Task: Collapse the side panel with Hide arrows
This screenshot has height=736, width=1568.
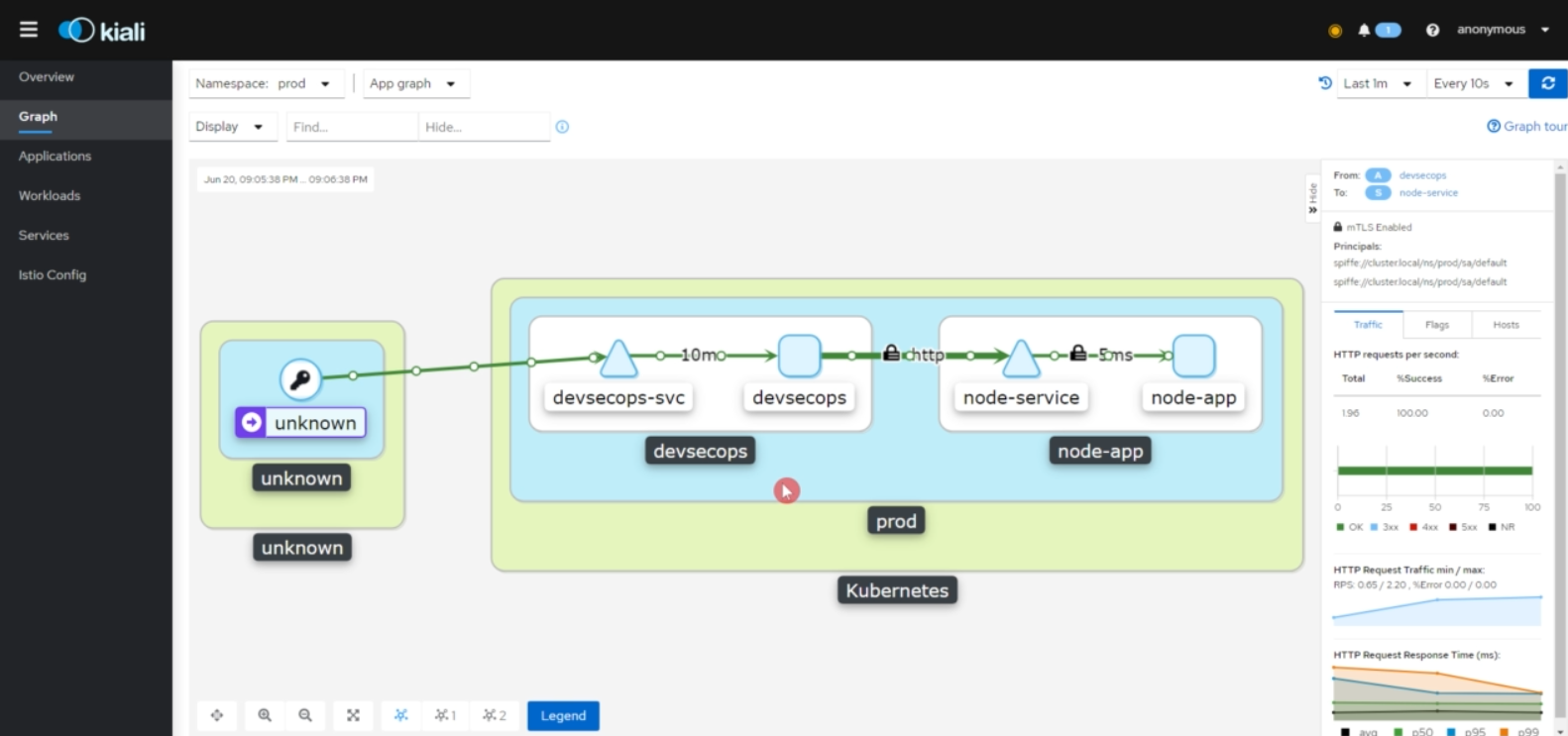Action: 1312,197
